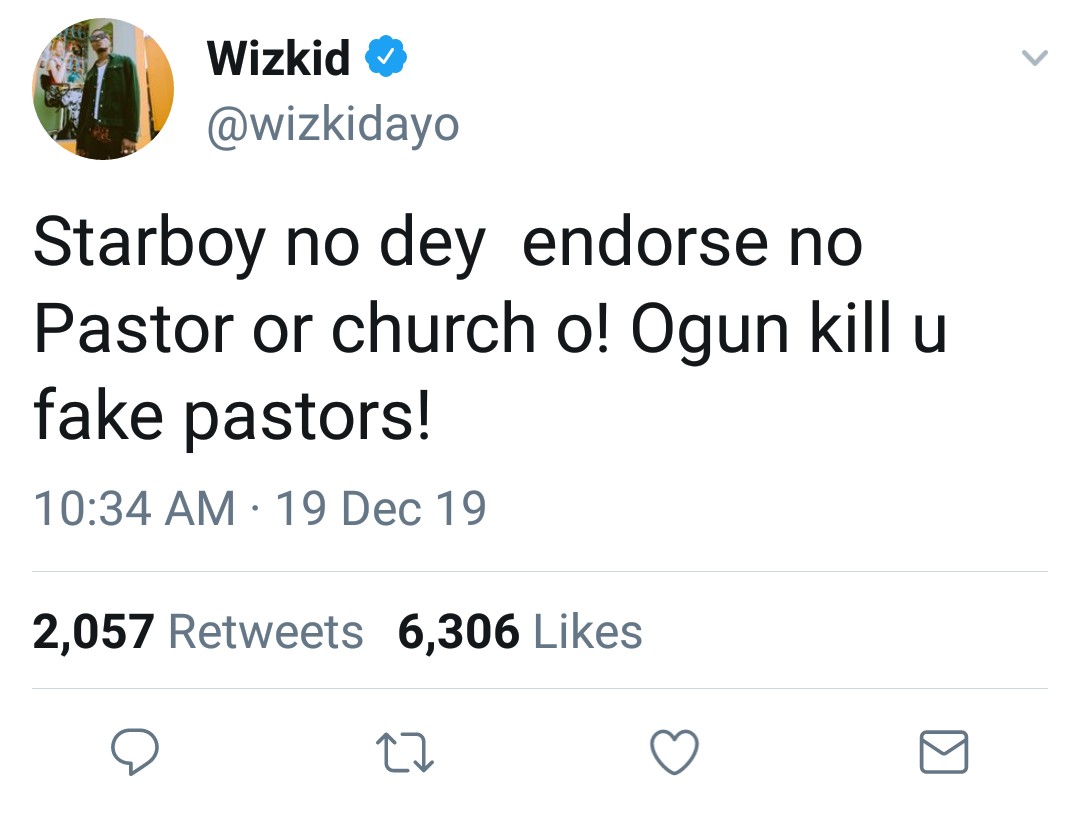Click the Wizkid display name
Screen dimensions: 1080x815
278,60
